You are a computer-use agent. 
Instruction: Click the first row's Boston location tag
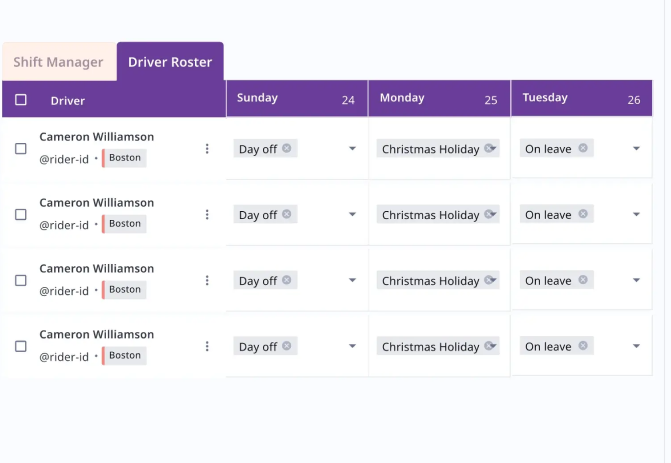pyautogui.click(x=124, y=158)
